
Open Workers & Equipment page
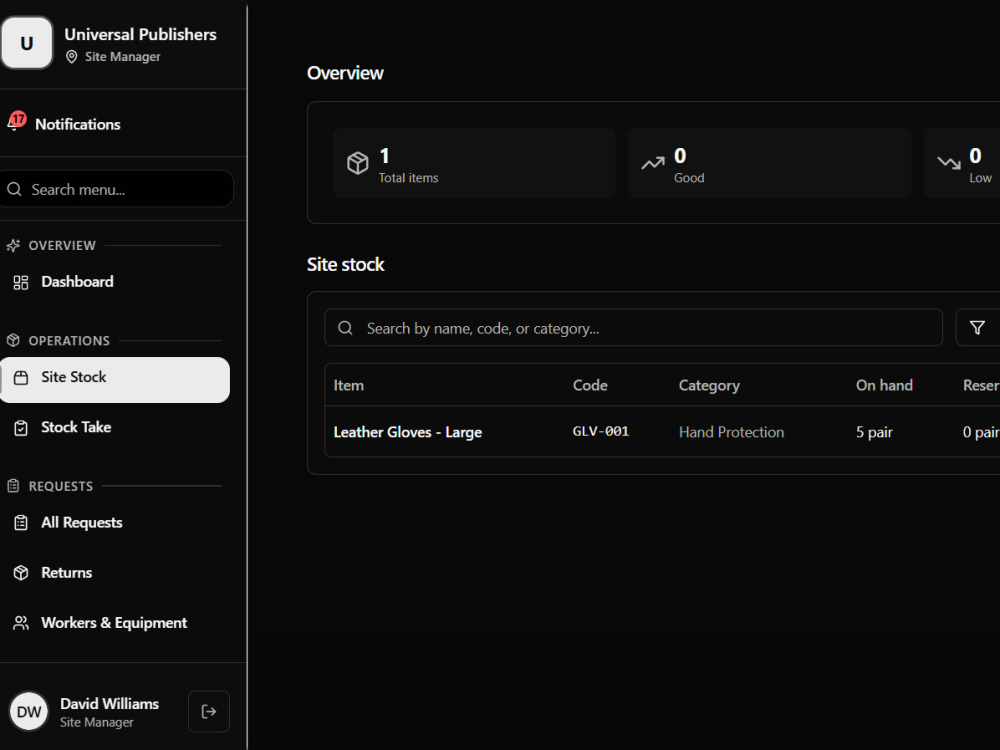pos(115,623)
